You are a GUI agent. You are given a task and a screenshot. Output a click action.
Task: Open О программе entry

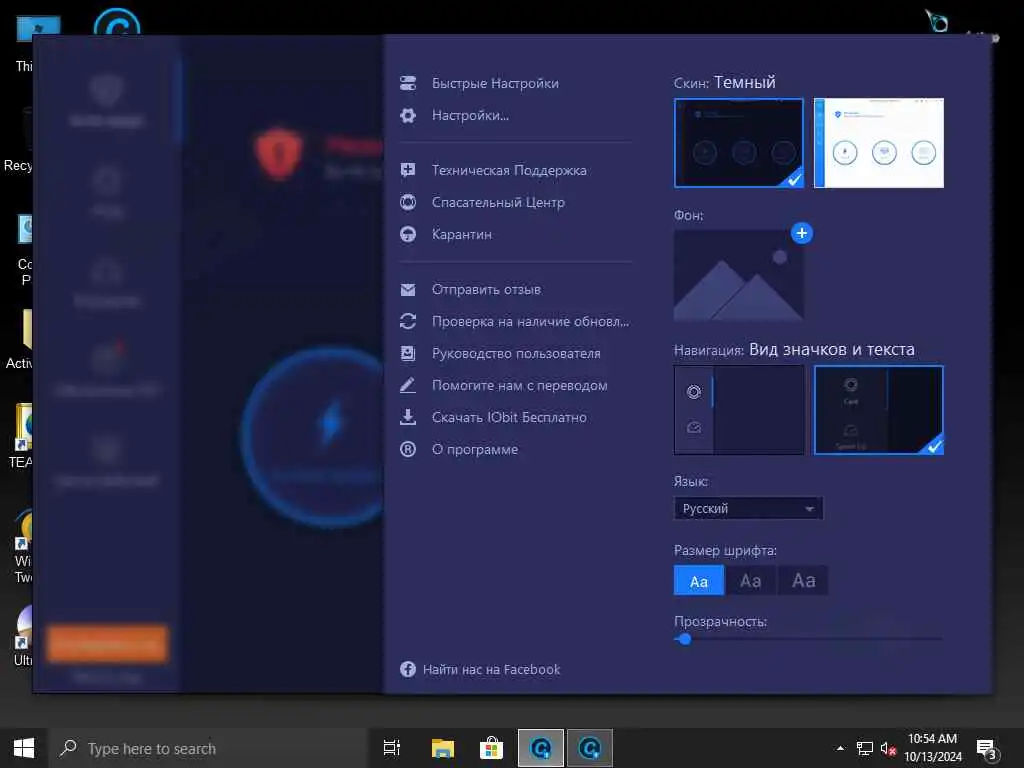click(x=475, y=449)
